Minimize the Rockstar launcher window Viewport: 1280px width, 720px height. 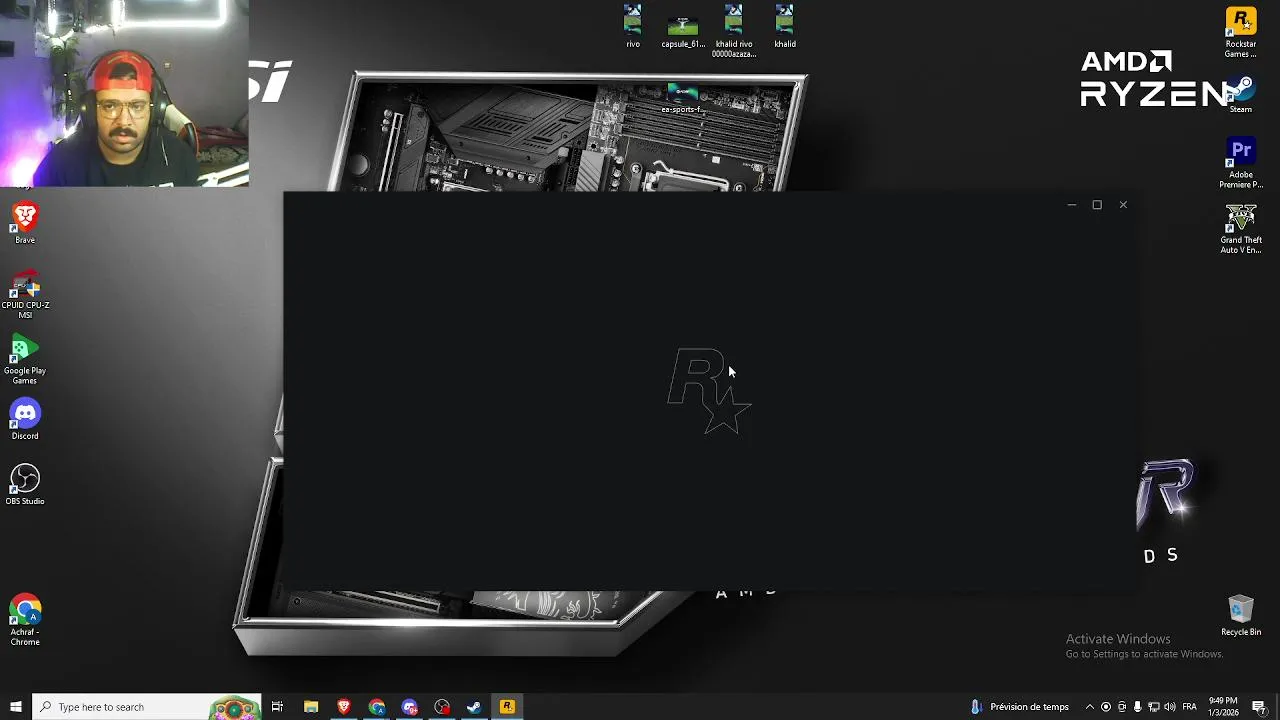(1071, 205)
